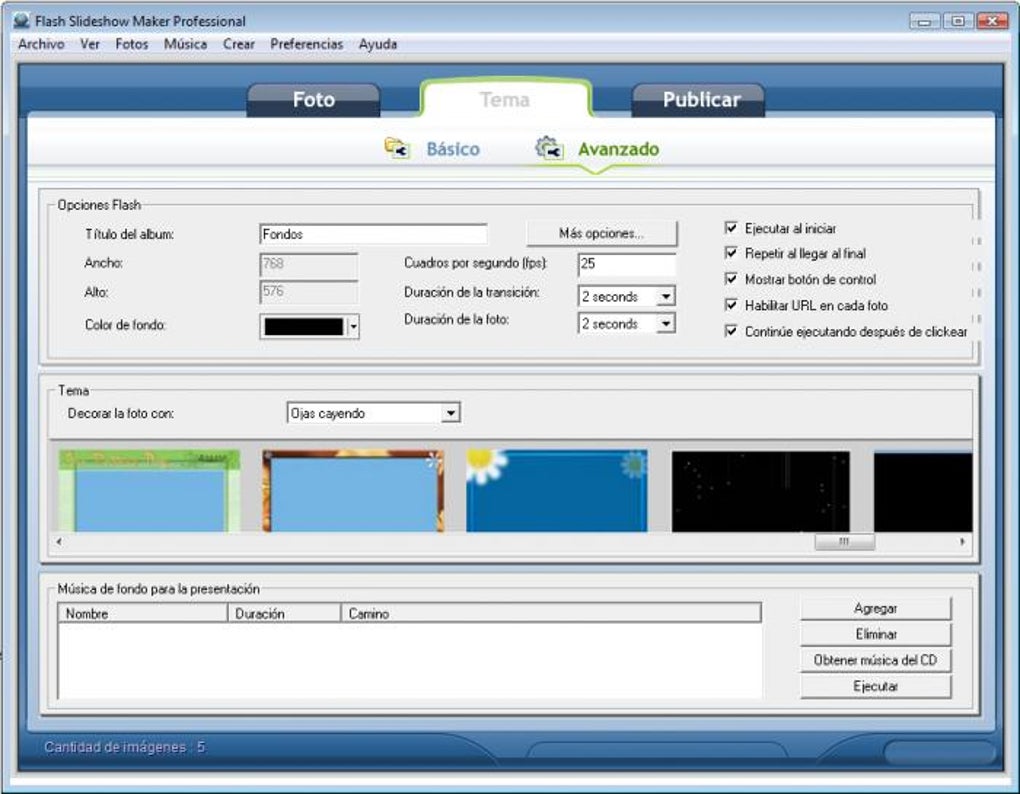Screen dimensions: 1020x794
Task: Open the 'Duración de la foto' dropdown
Action: (666, 323)
